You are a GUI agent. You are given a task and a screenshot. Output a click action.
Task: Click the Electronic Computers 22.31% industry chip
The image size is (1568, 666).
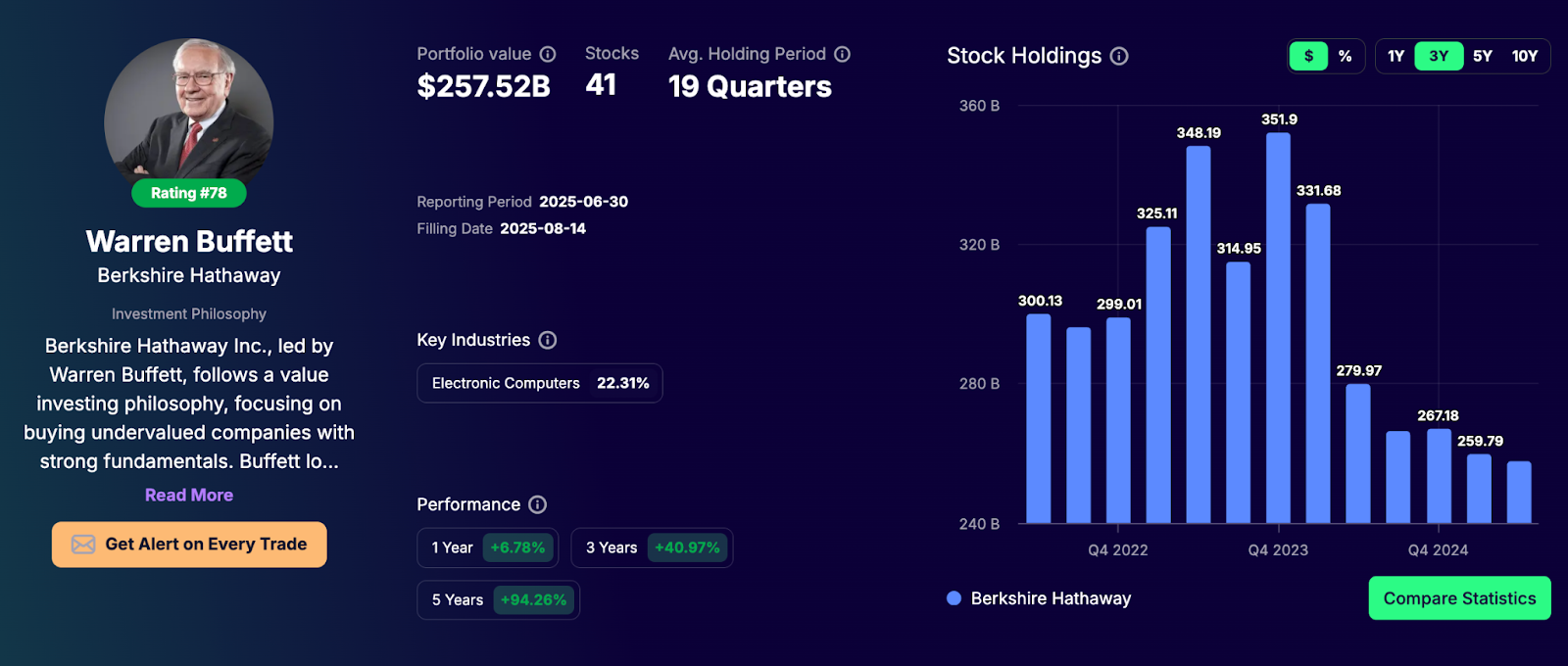click(540, 383)
